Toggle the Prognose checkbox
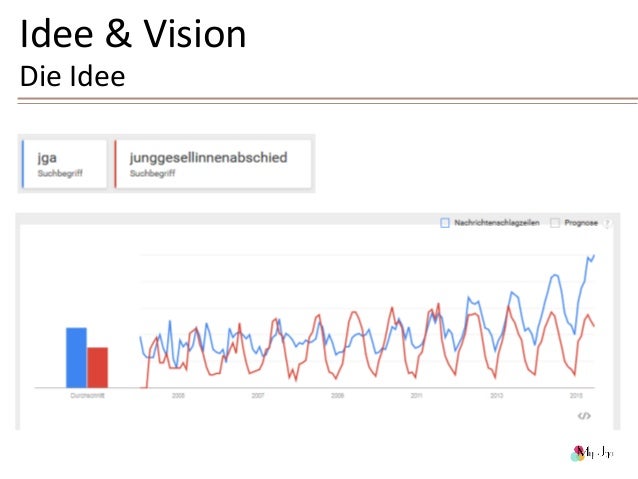638x479 pixels. tap(555, 223)
